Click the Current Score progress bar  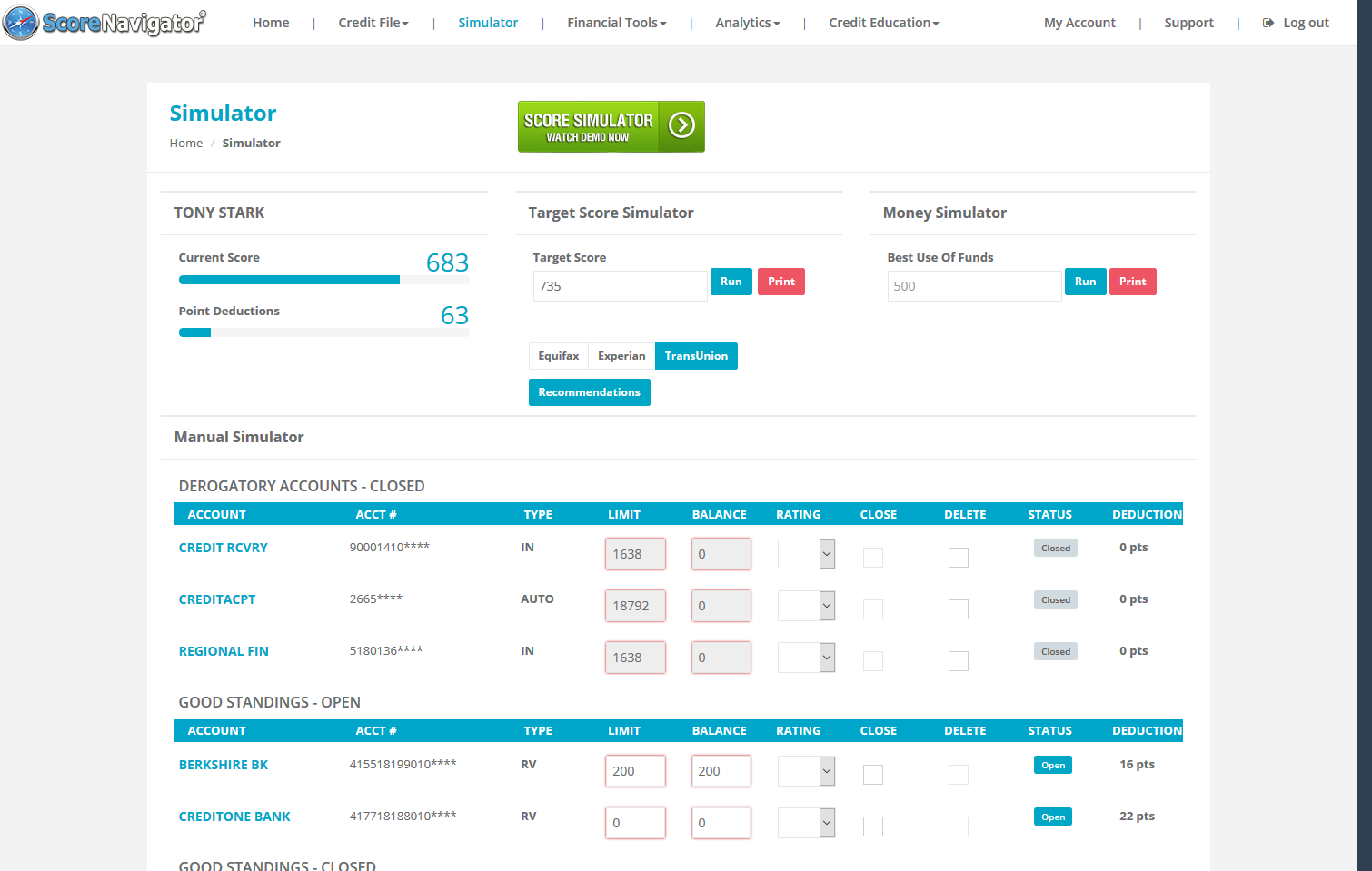(324, 280)
